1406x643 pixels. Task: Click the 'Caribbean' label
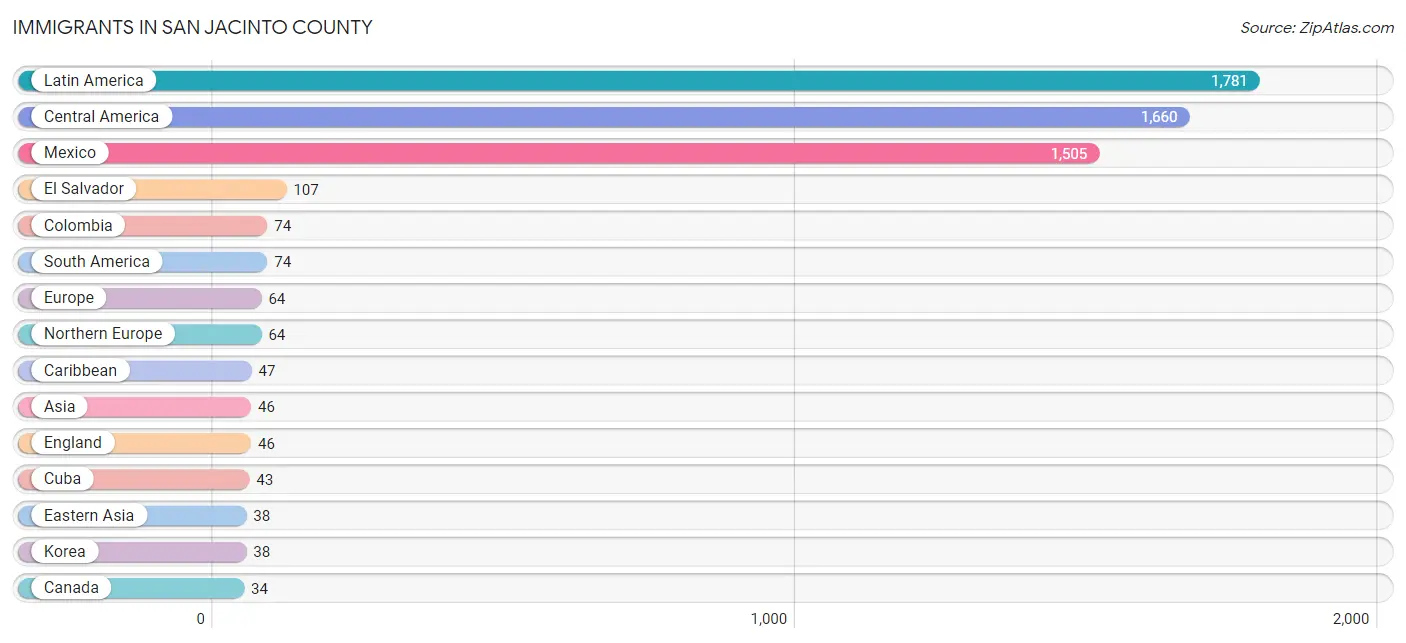80,371
